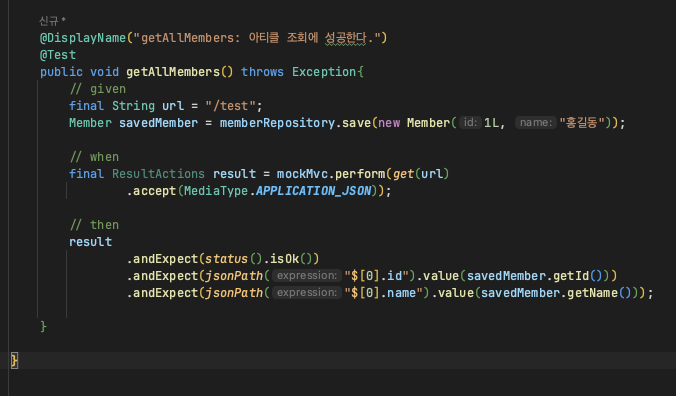Viewport: 676px width, 396px height.
Task: Click the 'void' keyword
Action: [104, 72]
